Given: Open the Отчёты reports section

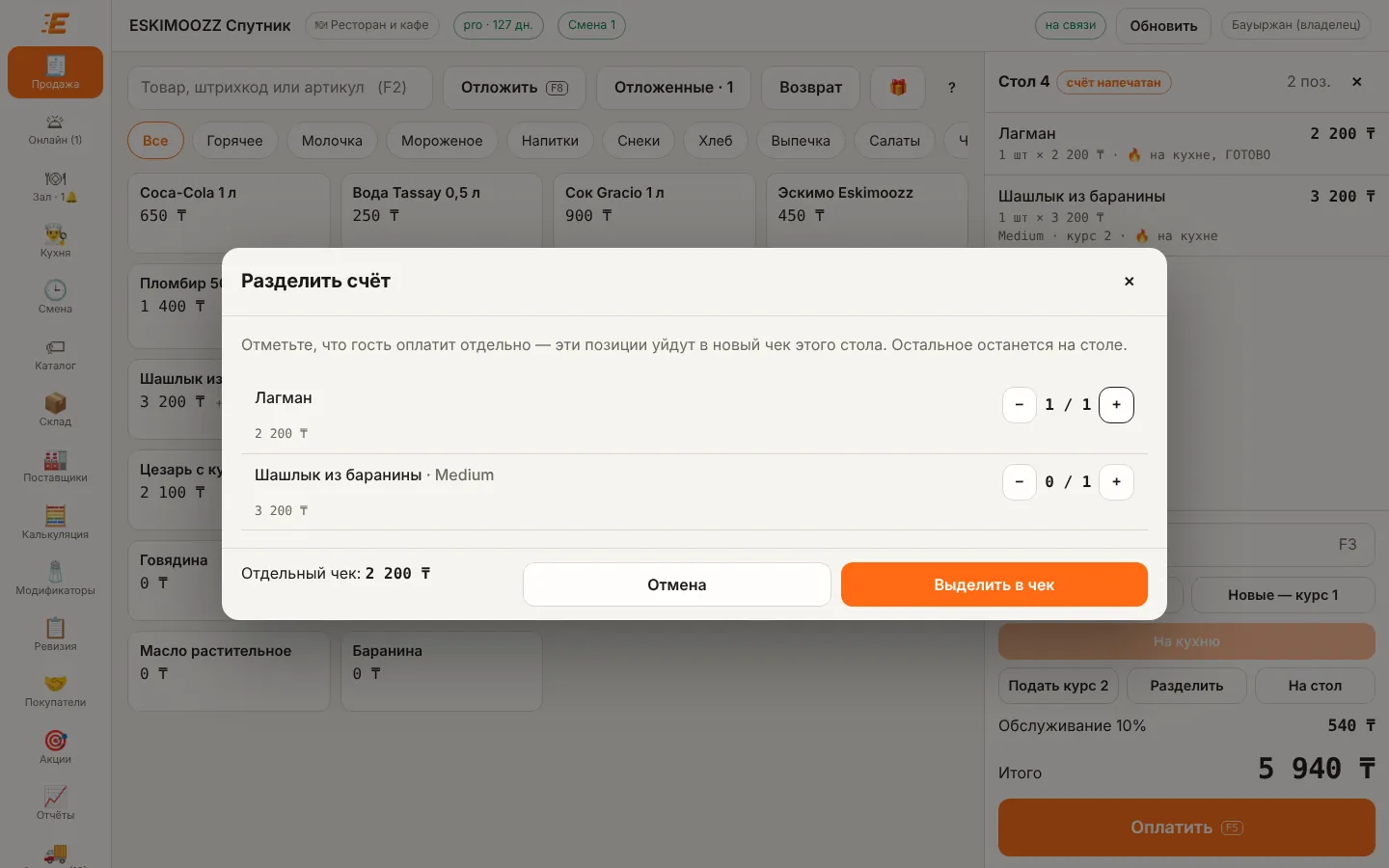Looking at the screenshot, I should (55, 803).
